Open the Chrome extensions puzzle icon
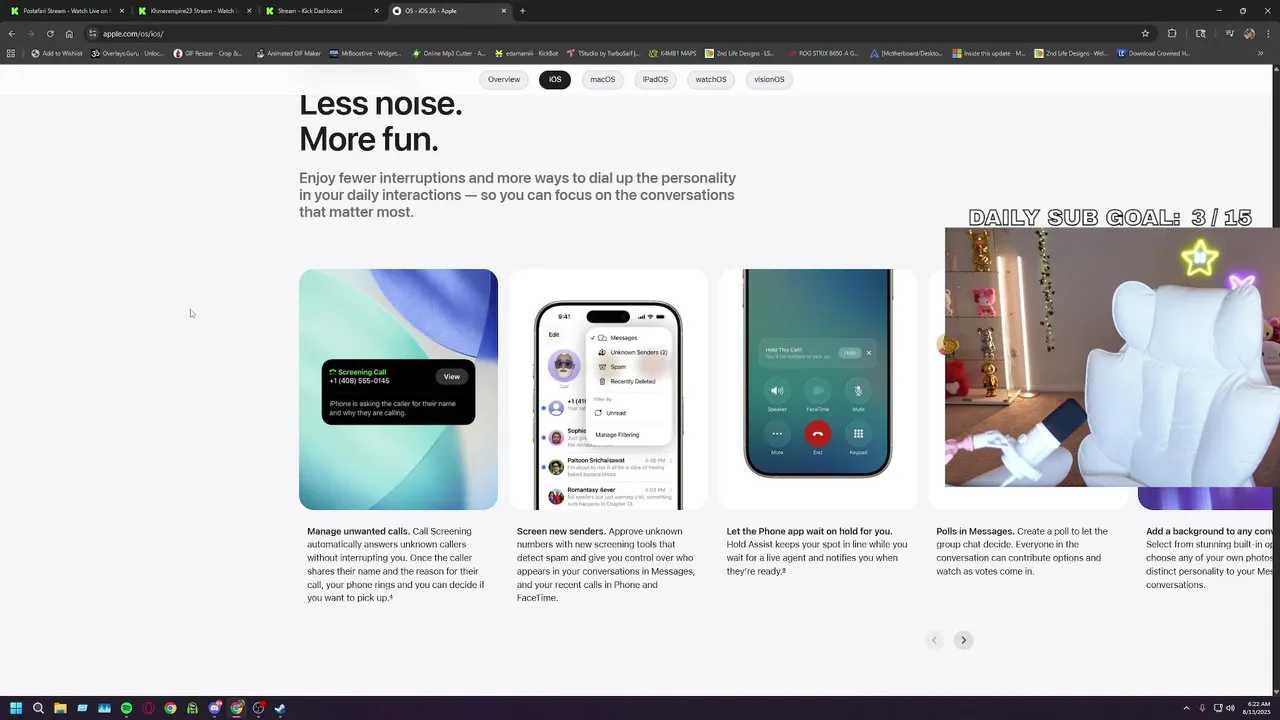The width and height of the screenshot is (1280, 720). [1172, 33]
